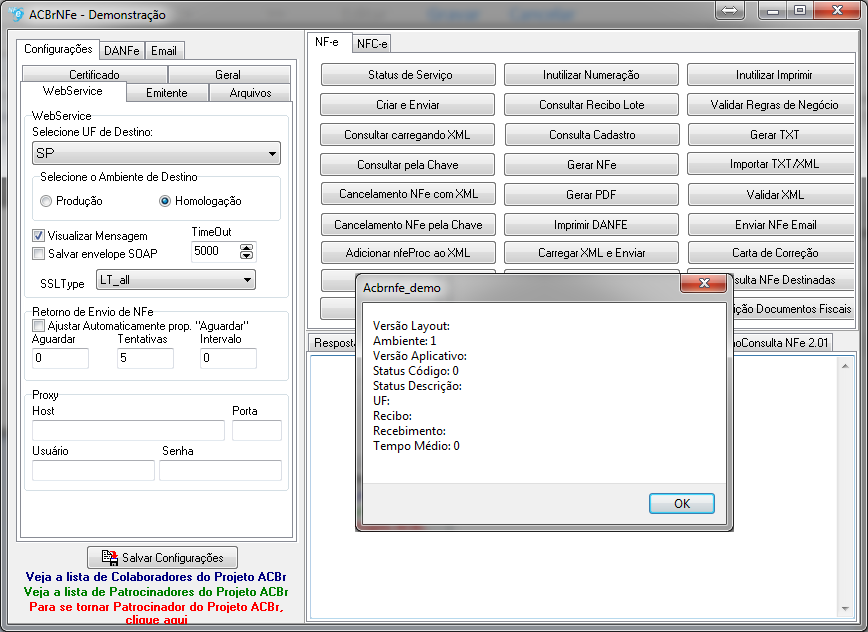
Task: Click Criar e Enviar button
Action: [x=407, y=105]
